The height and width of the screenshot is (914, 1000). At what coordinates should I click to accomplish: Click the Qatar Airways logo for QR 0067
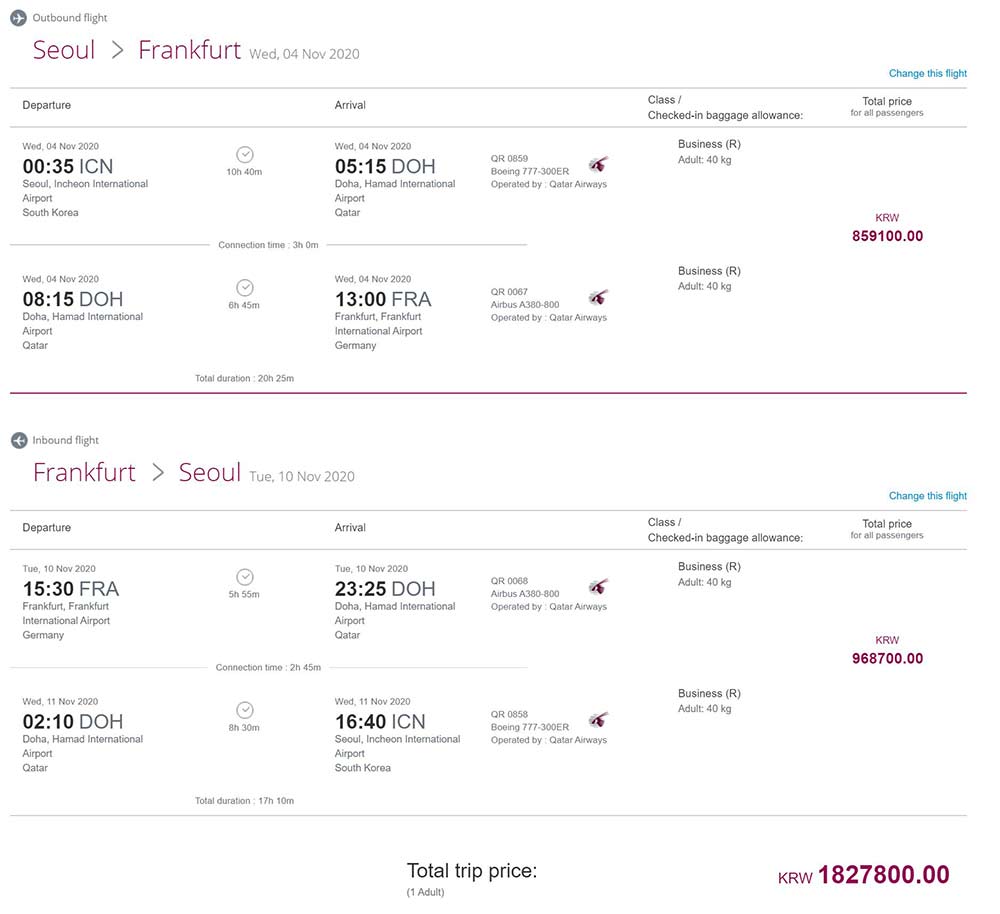tap(598, 298)
